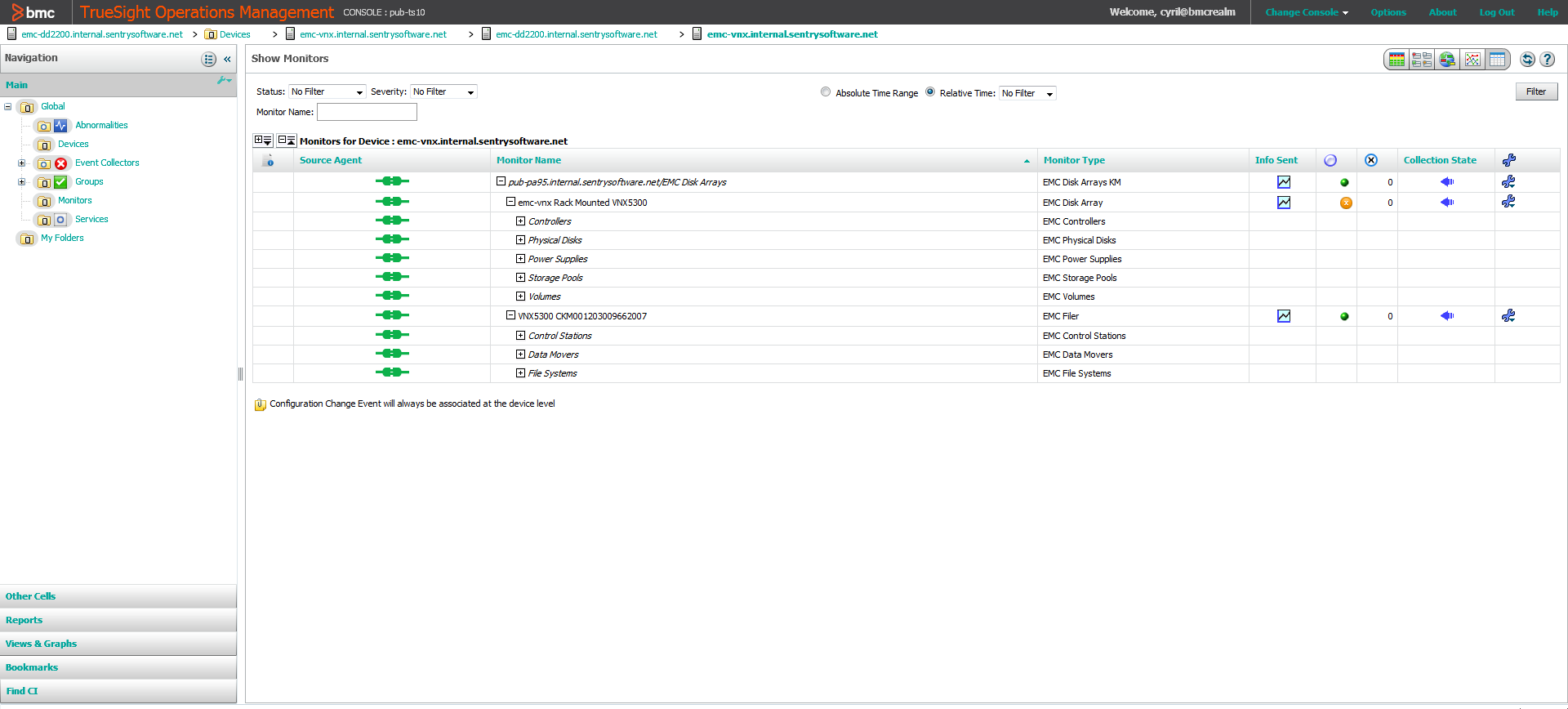Click the Monitor Name input field
This screenshot has height=709, width=1568.
coord(367,112)
